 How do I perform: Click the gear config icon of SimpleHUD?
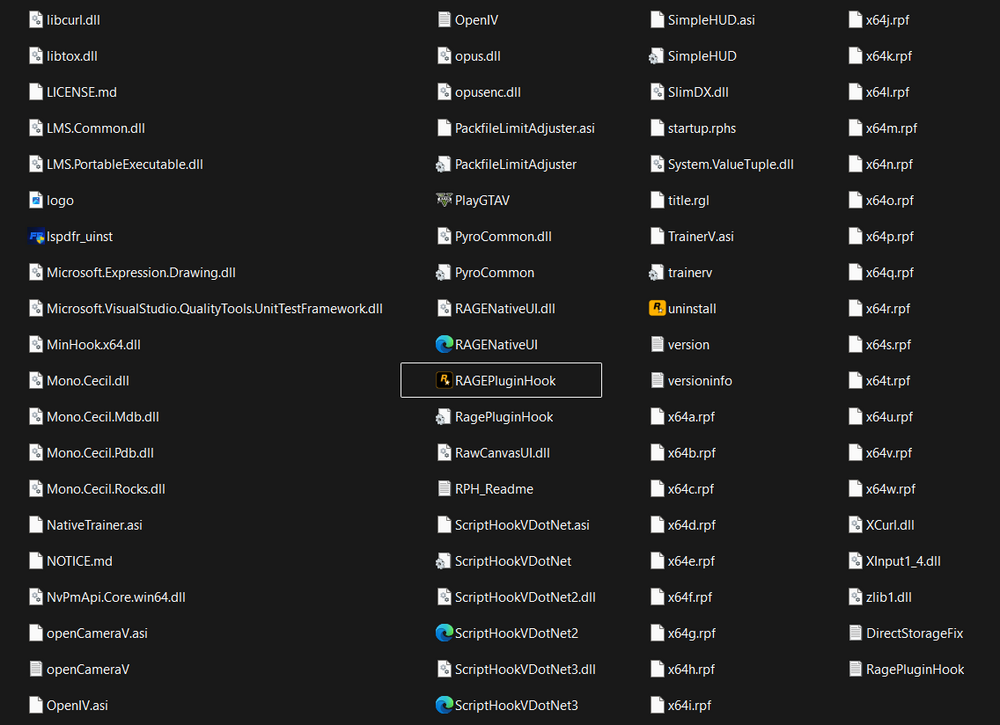(x=656, y=56)
